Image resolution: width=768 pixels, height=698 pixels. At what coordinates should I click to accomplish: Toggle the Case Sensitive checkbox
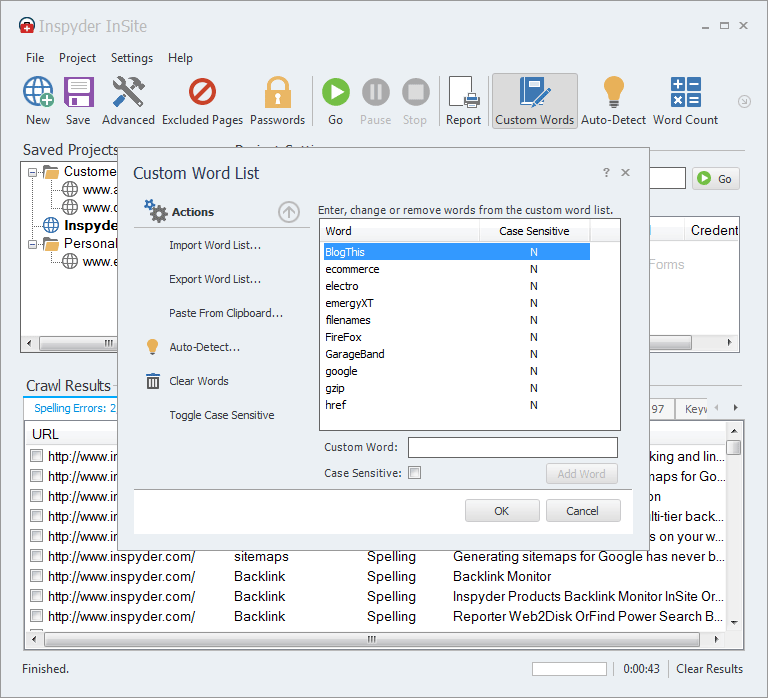pos(414,473)
